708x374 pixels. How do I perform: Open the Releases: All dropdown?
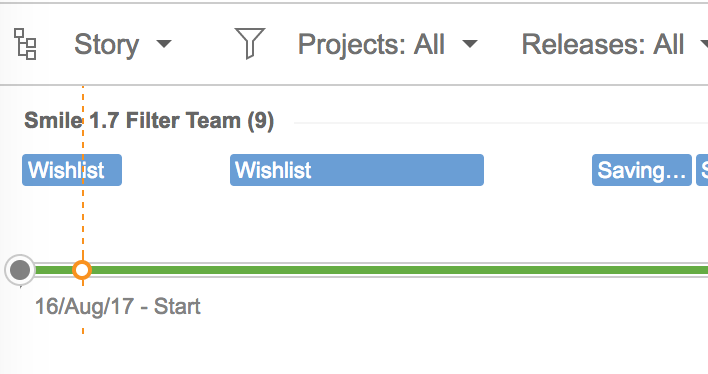tap(615, 44)
